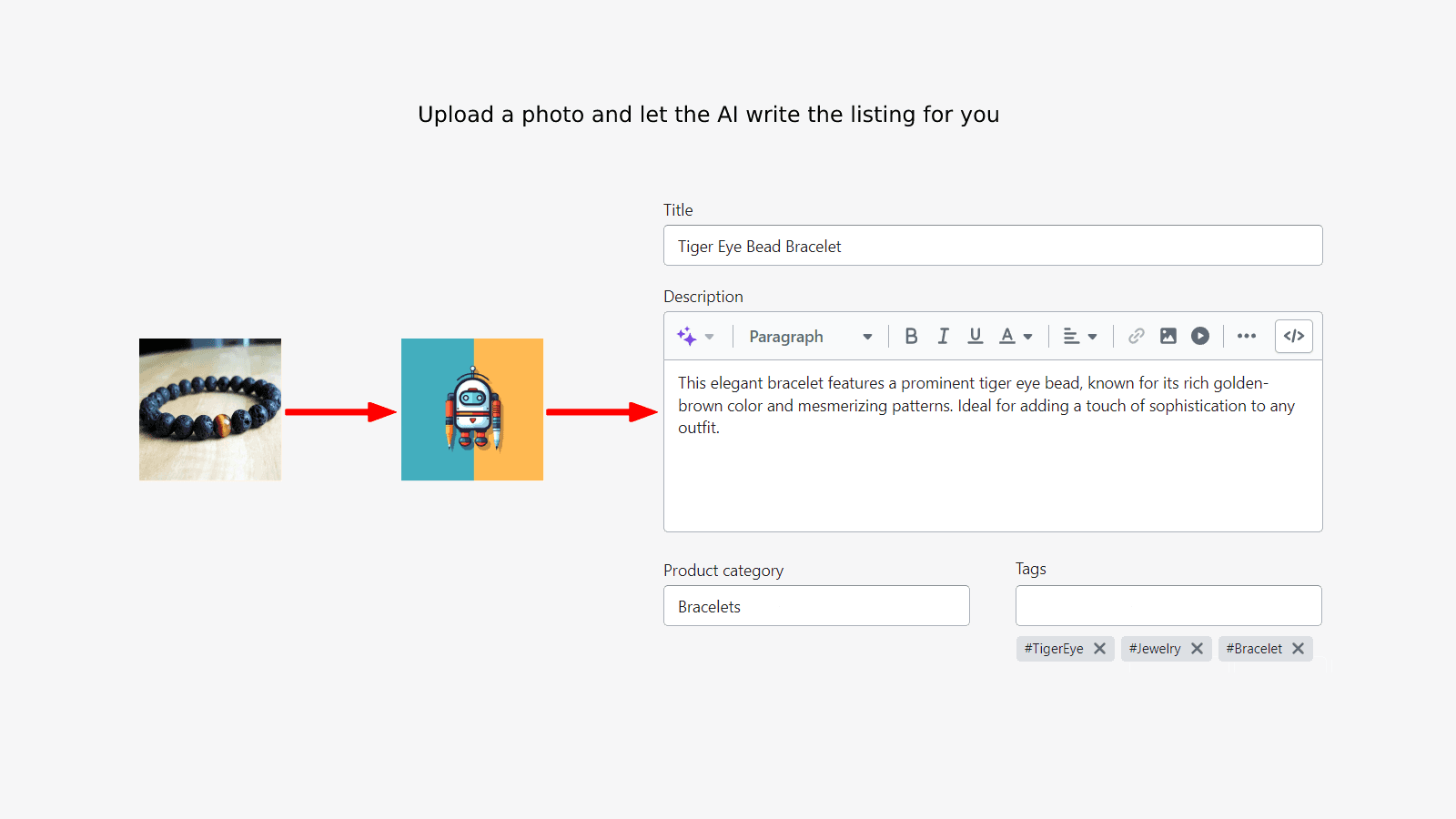
Task: Expand the AI sparkle options arrow
Action: pos(710,337)
